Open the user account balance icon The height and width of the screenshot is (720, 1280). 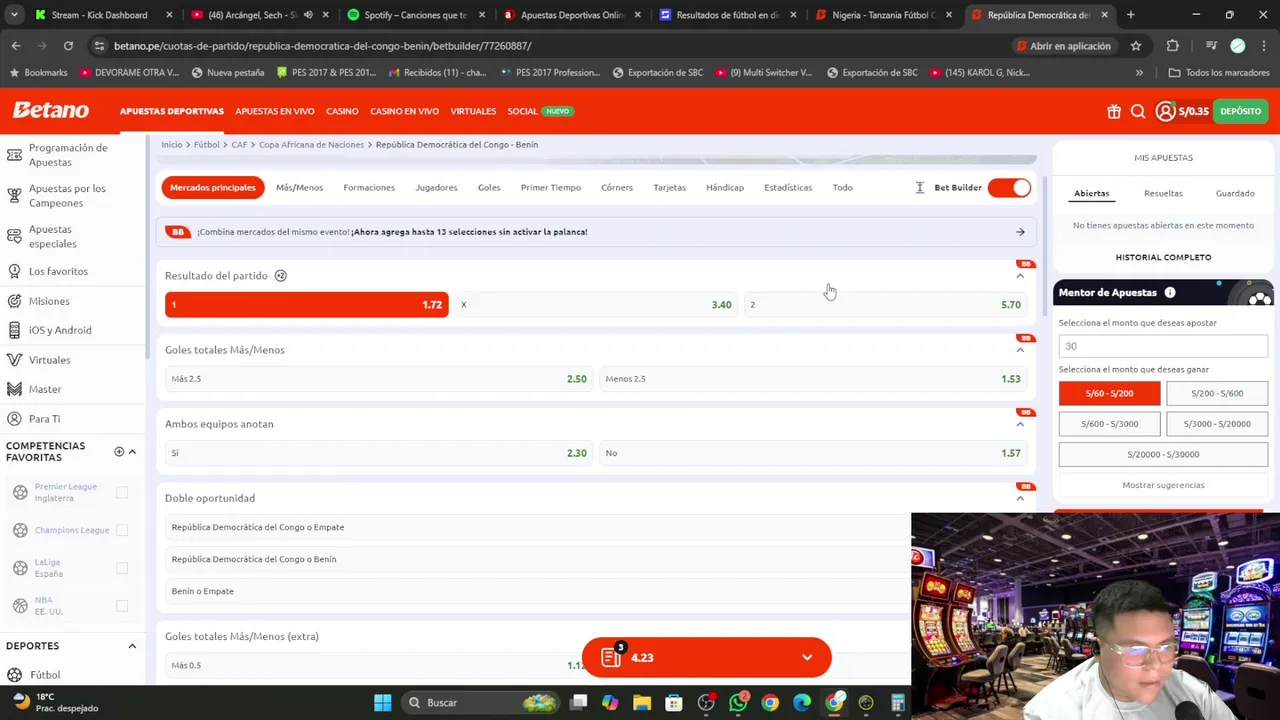click(1165, 111)
